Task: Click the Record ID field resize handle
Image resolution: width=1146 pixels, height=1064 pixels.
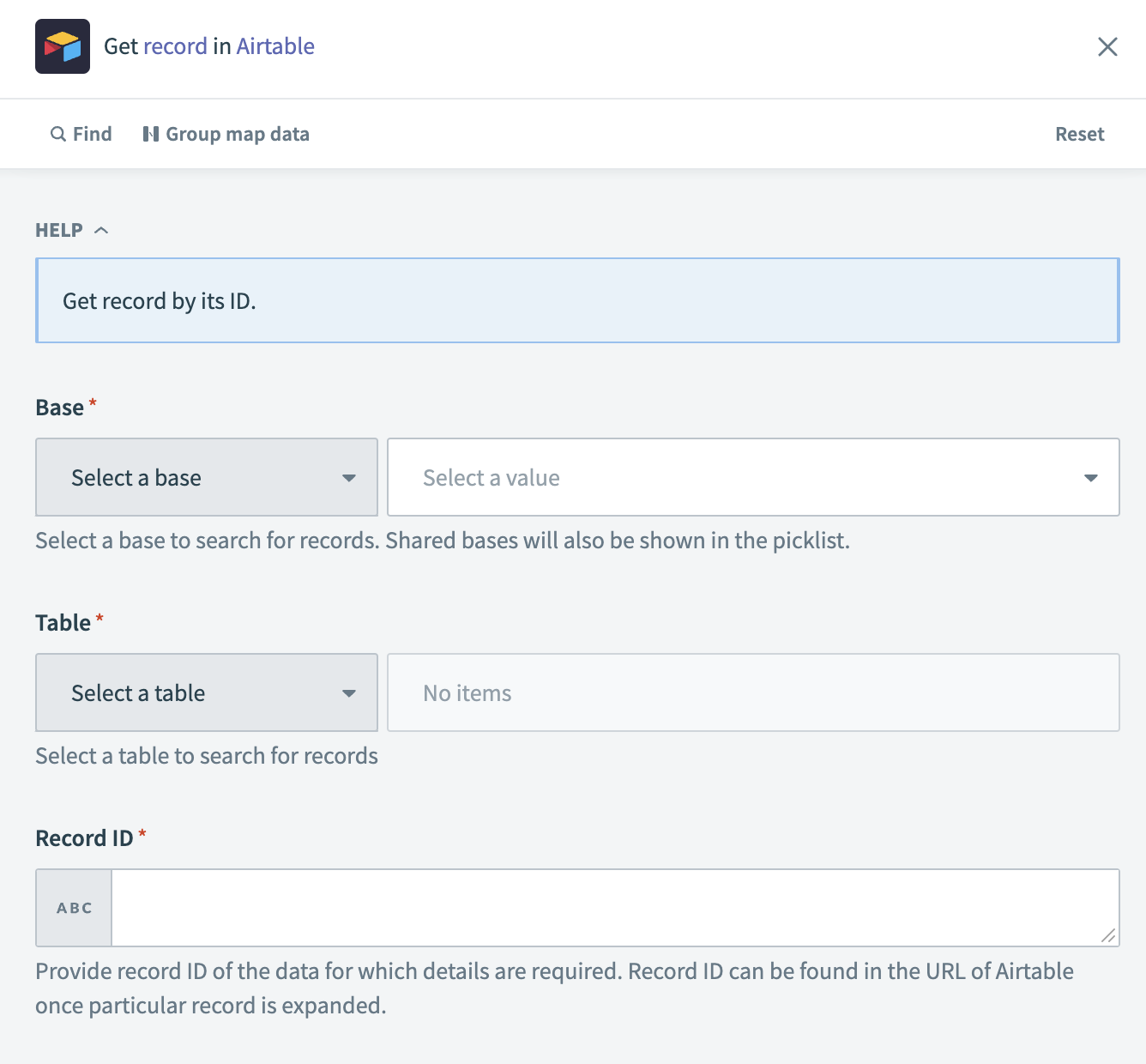Action: click(x=1108, y=935)
